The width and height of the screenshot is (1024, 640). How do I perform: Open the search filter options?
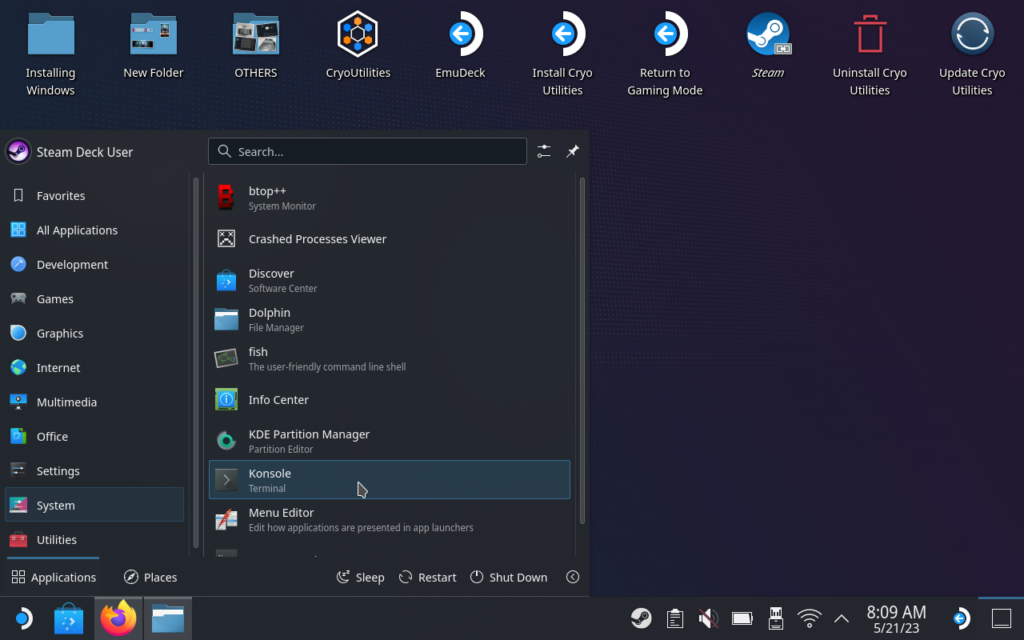pos(544,151)
